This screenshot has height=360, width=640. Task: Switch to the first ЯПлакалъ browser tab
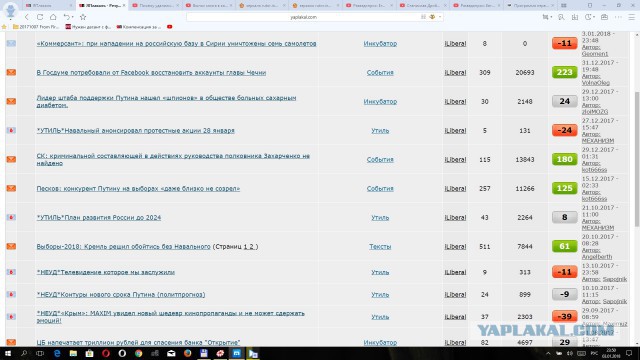pyautogui.click(x=48, y=6)
